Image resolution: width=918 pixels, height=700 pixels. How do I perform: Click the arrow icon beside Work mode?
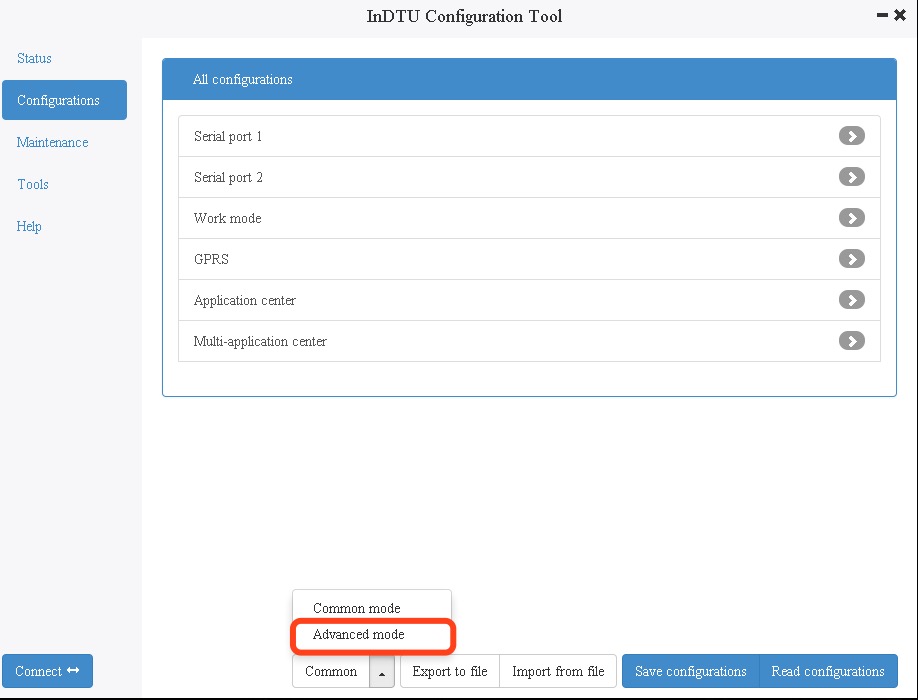tap(851, 218)
